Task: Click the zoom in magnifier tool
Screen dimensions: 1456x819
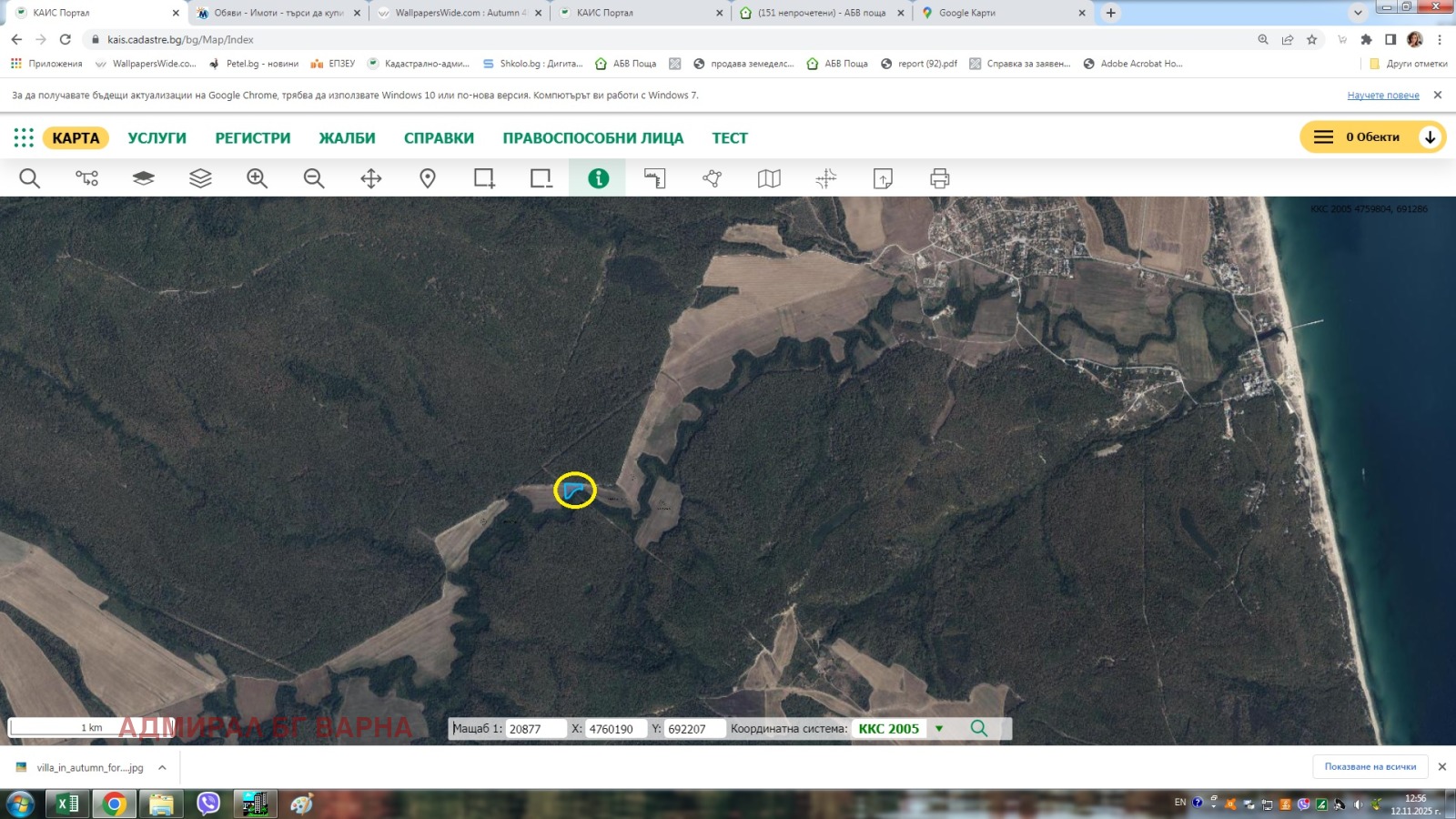Action: pos(258,178)
